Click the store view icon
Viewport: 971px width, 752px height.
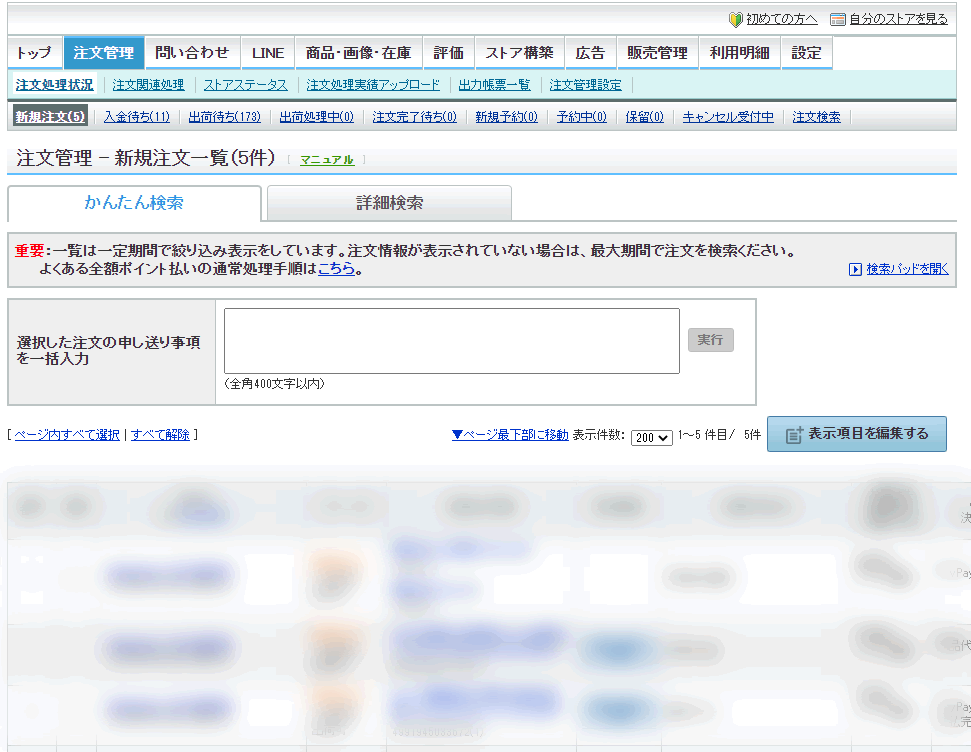pos(838,19)
